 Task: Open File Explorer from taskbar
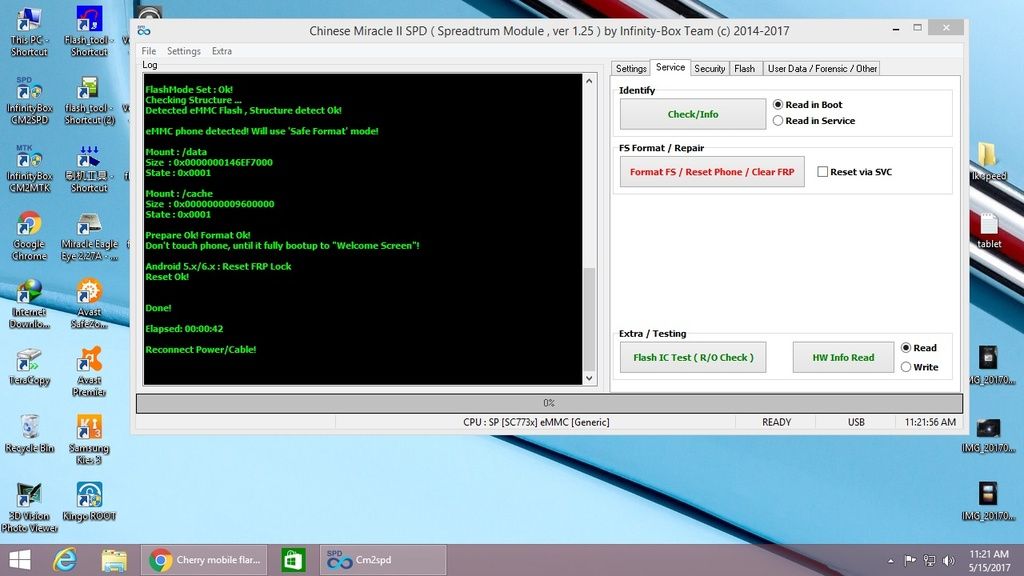click(113, 560)
